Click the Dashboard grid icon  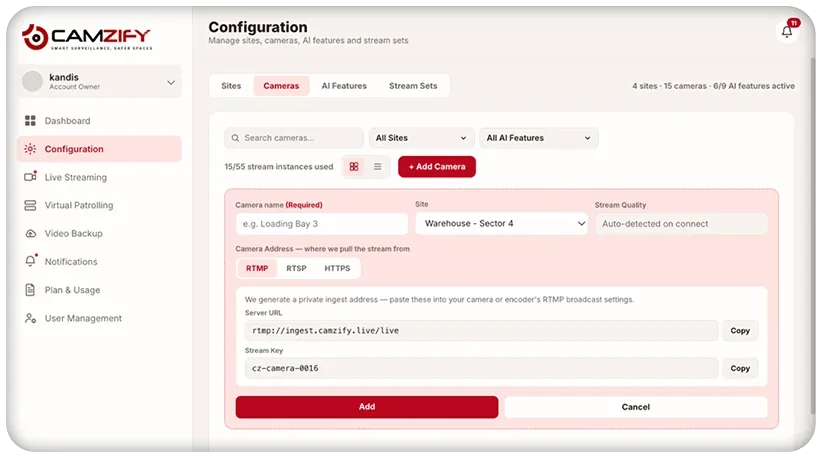(30, 120)
